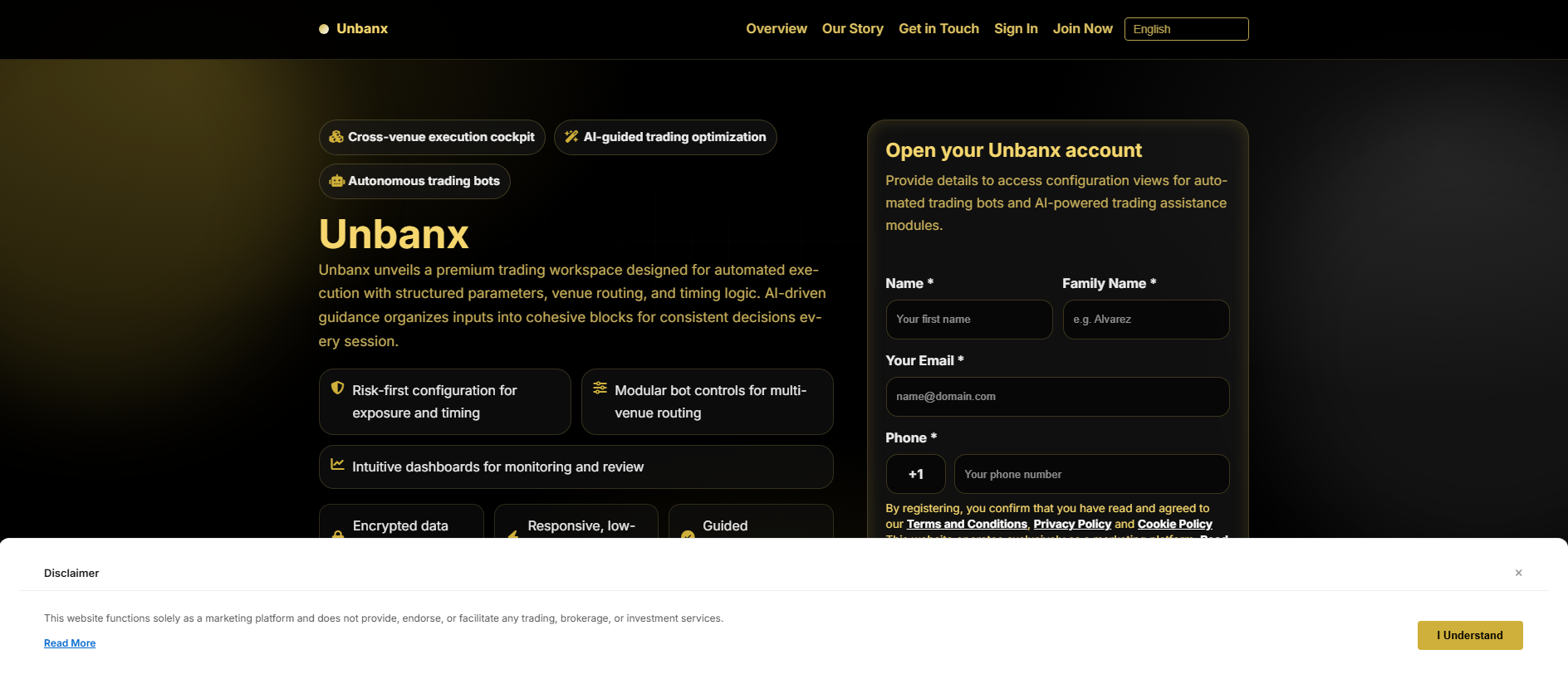The height and width of the screenshot is (679, 1568).
Task: Click the I Understand button
Action: 1470,635
